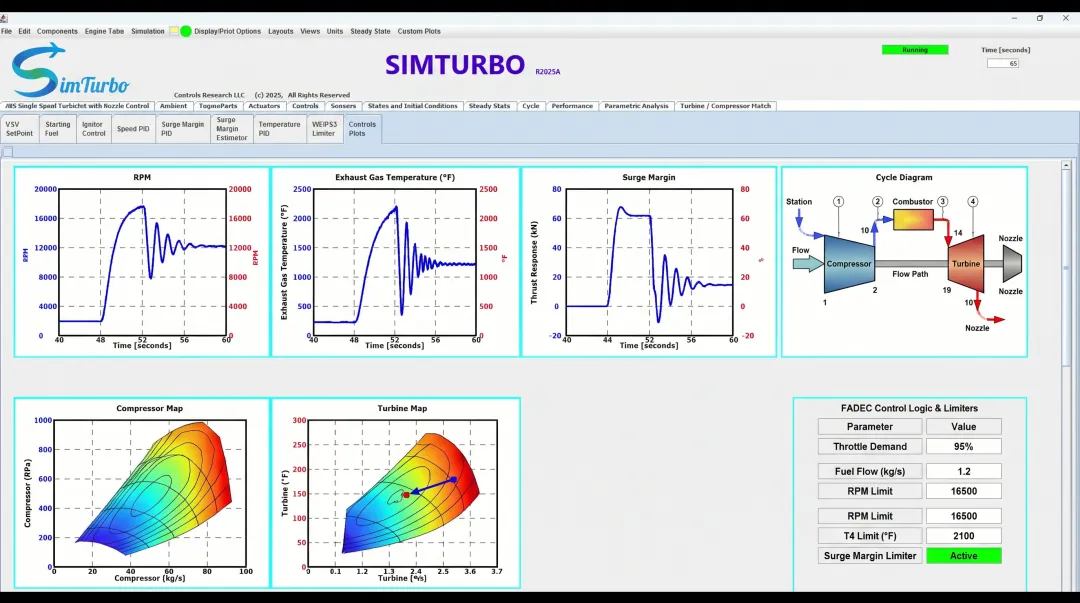Select the Surge Margin Estimator sub-tab
1080x603 pixels.
click(x=231, y=129)
